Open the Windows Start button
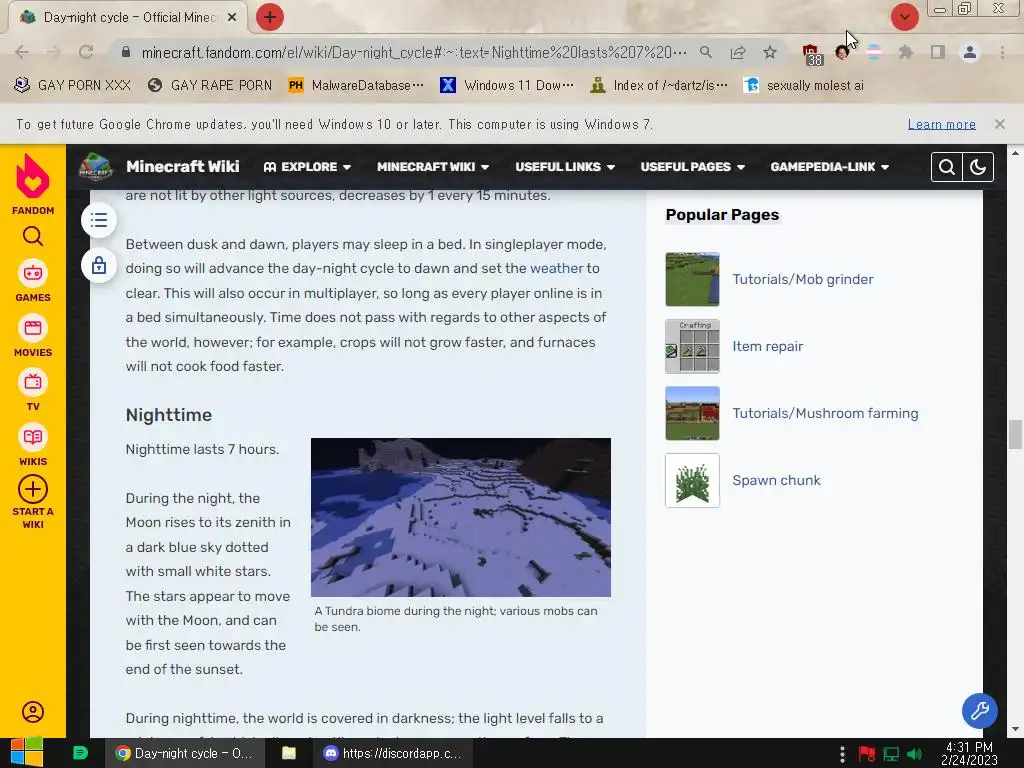This screenshot has height=768, width=1024. tap(26, 753)
